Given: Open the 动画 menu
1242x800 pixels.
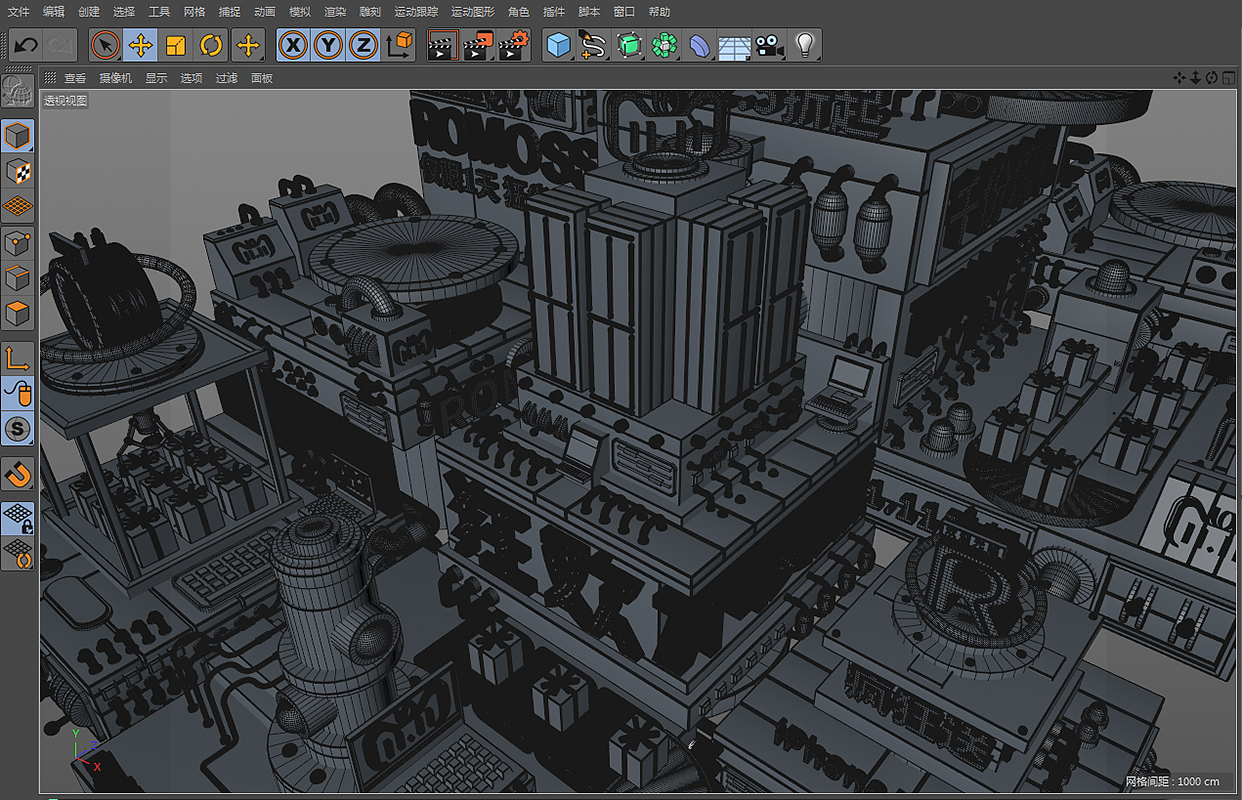Looking at the screenshot, I should tap(264, 12).
